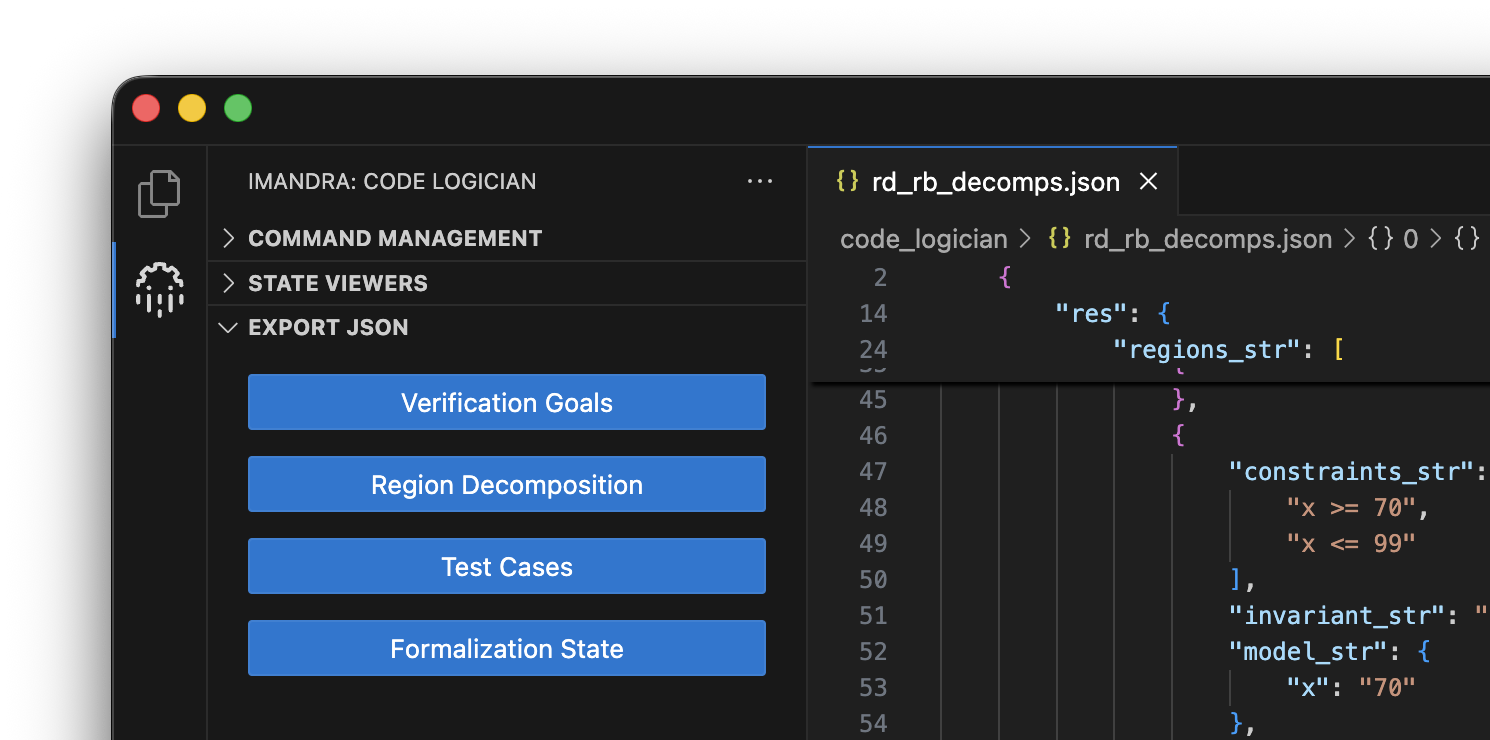The width and height of the screenshot is (1490, 740).
Task: Click line number 47 in the gutter
Action: click(x=873, y=471)
